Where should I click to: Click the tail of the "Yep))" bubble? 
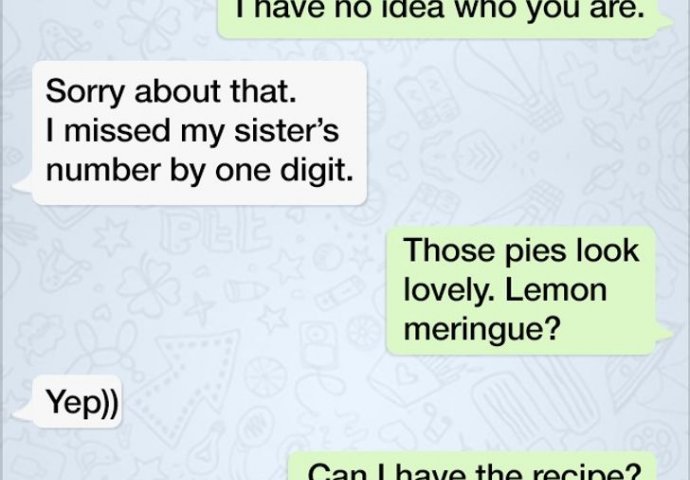(23, 413)
